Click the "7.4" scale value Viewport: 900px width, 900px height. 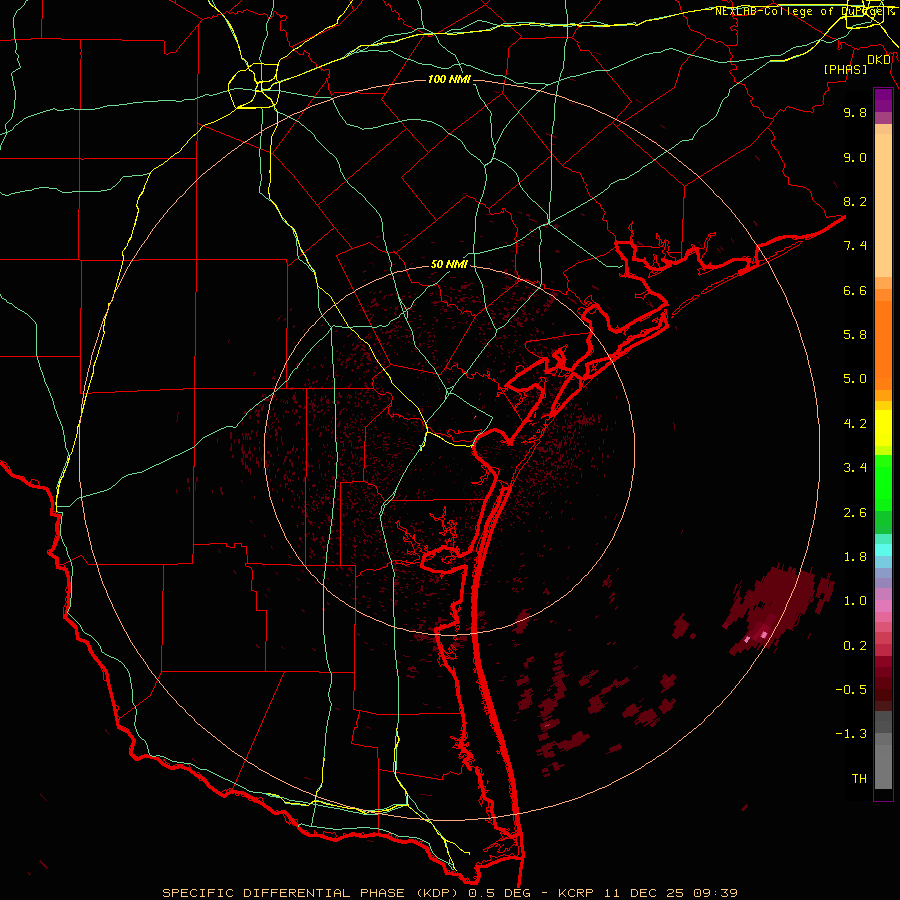855,246
